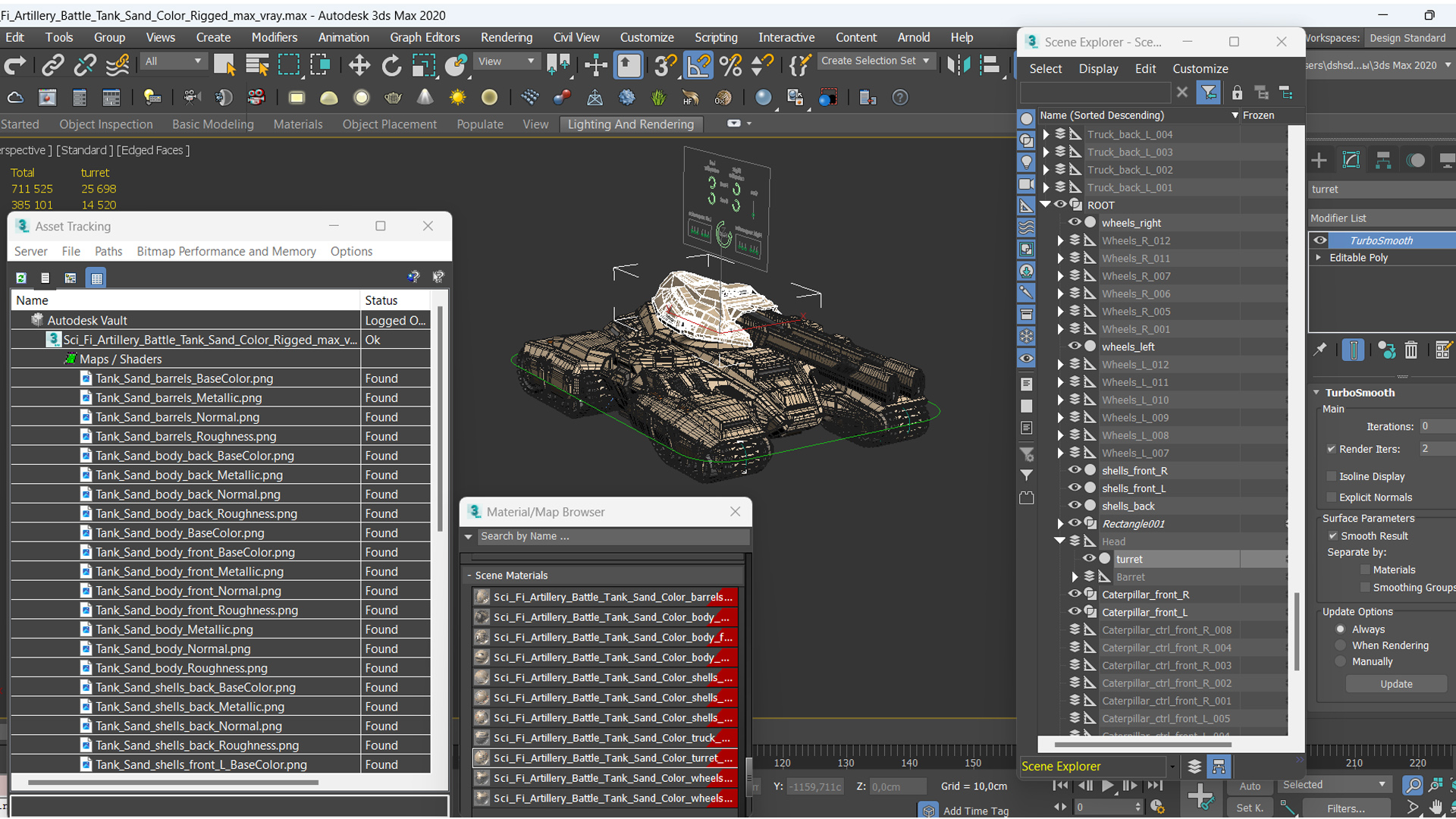Select When Rendering radio button
This screenshot has height=819, width=1456.
pos(1341,645)
